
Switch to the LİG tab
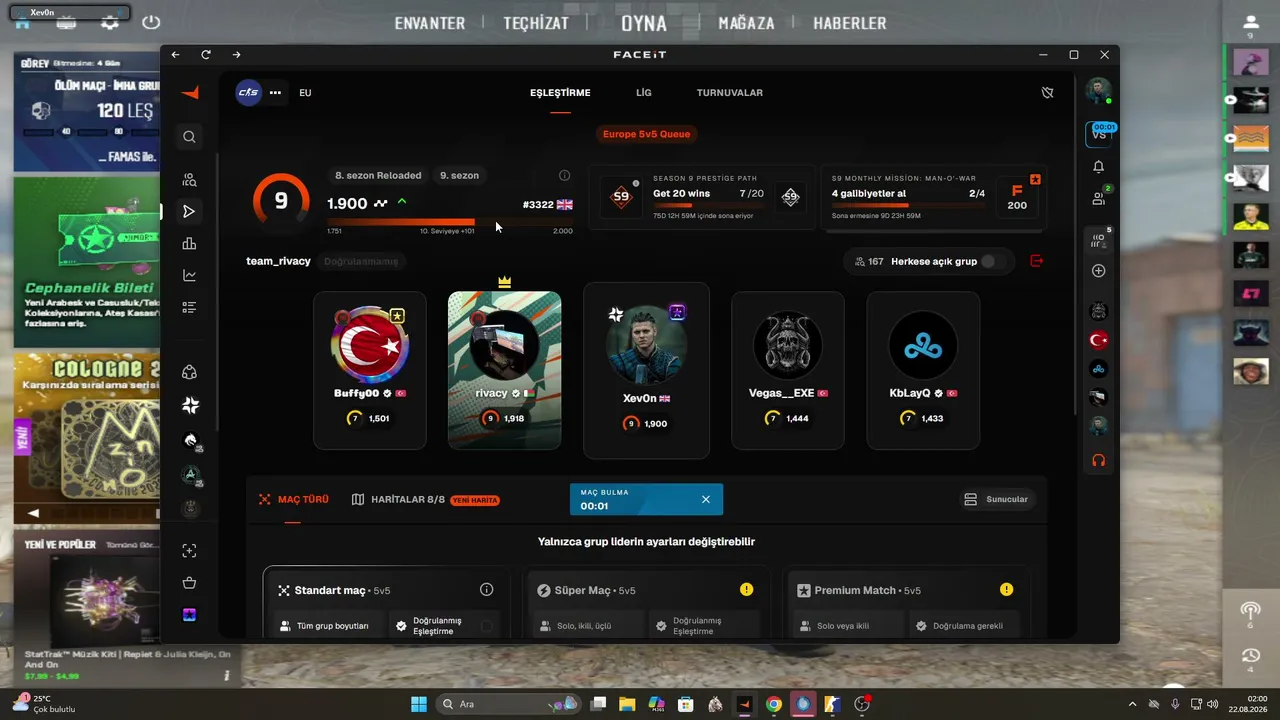tap(644, 93)
